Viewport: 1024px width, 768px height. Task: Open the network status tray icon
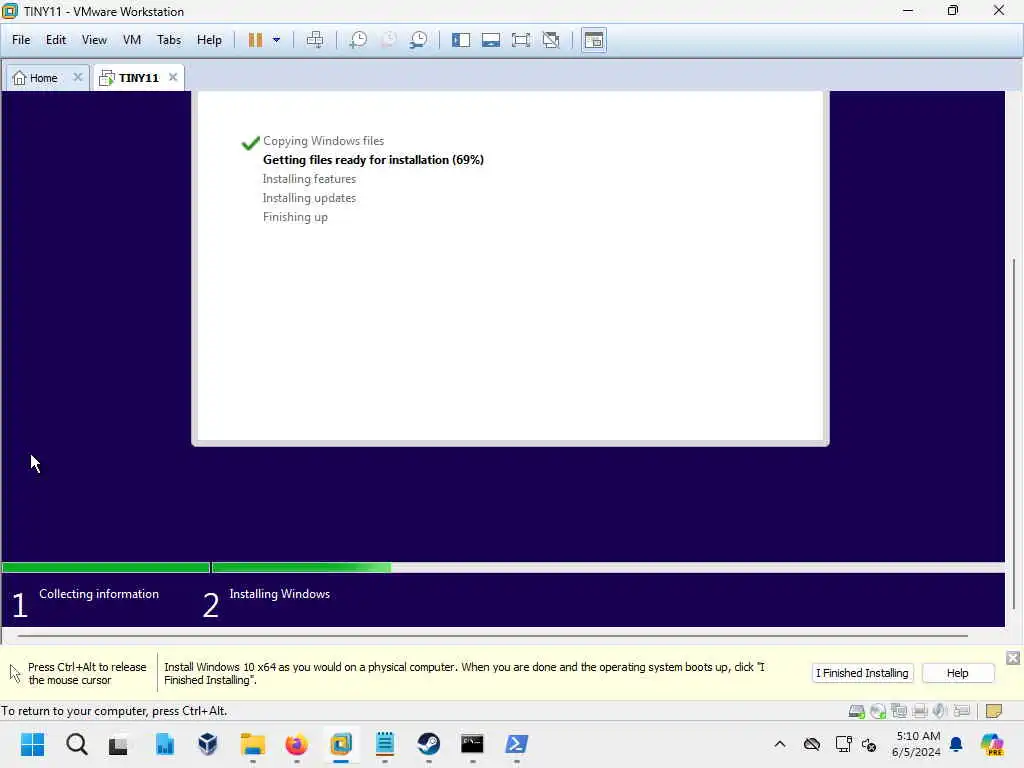pos(843,744)
